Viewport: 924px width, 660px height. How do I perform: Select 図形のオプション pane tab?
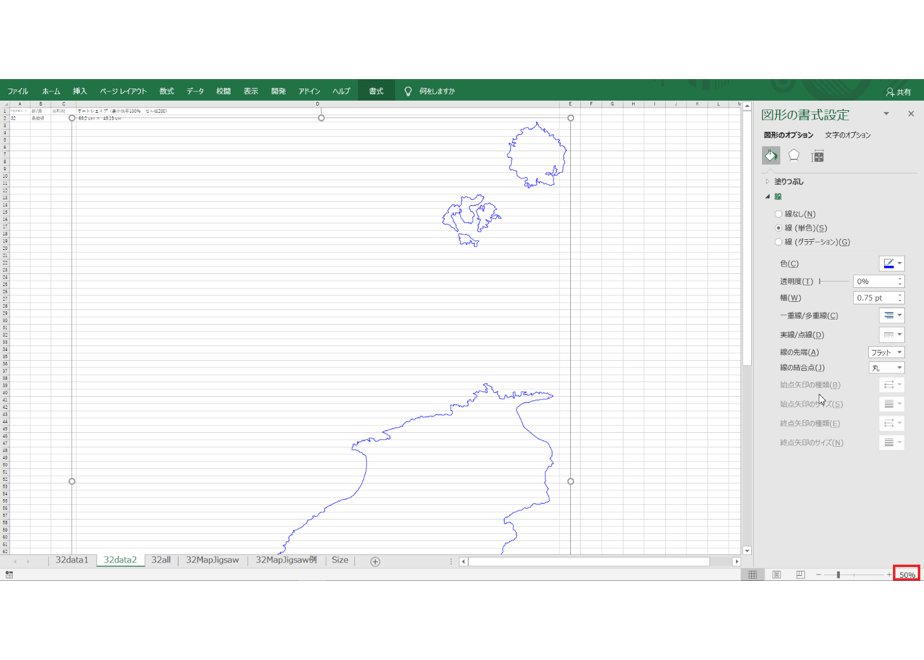[x=788, y=135]
